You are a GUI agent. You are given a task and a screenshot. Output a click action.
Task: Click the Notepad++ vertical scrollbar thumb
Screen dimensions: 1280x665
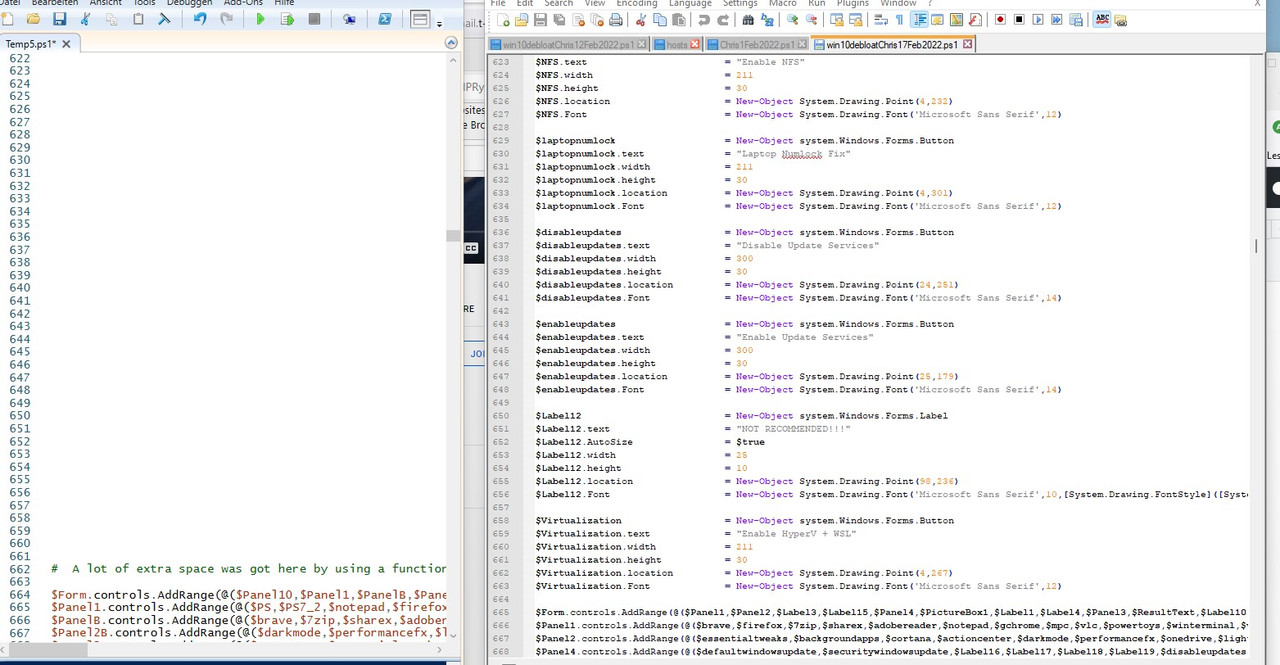[x=1257, y=246]
